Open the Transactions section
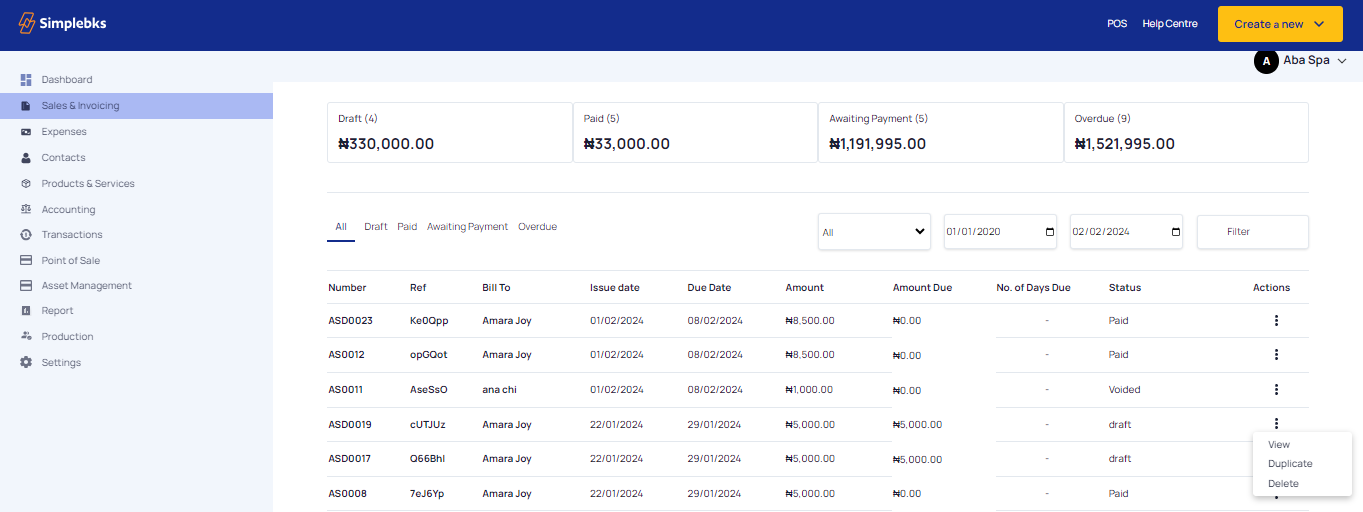Screen dimensions: 1363x512 [72, 235]
